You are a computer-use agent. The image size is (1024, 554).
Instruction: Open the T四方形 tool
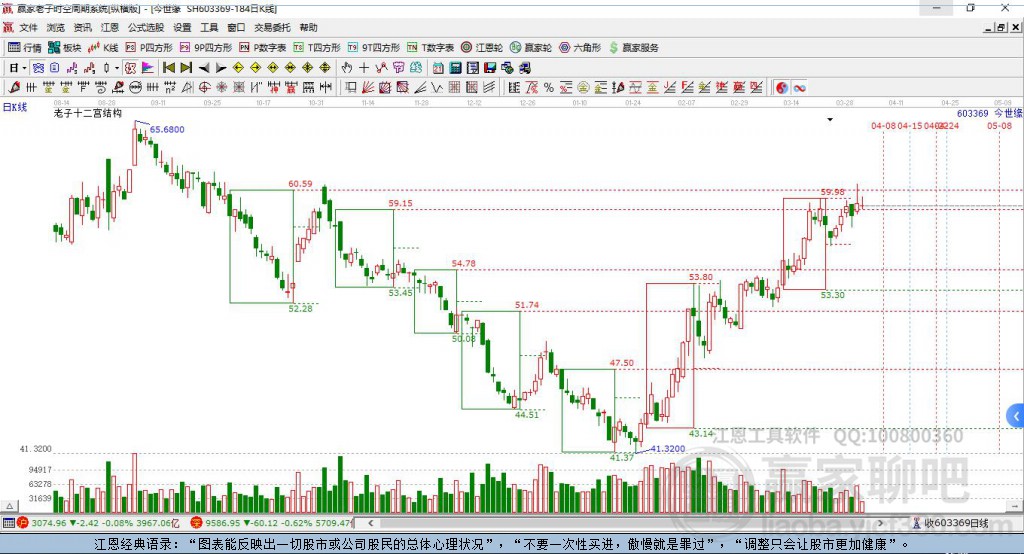point(317,48)
